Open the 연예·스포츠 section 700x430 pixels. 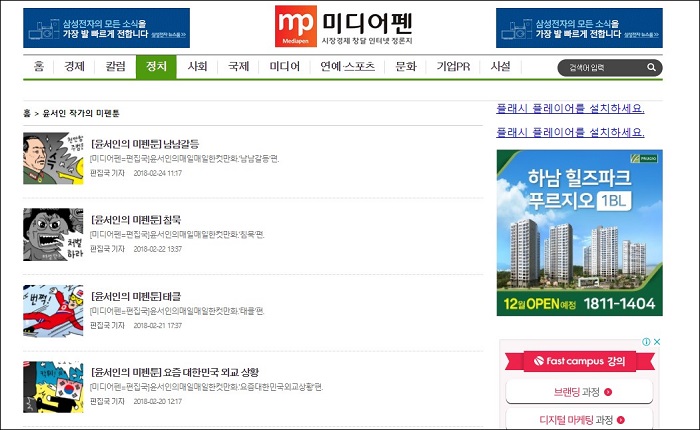tap(347, 67)
